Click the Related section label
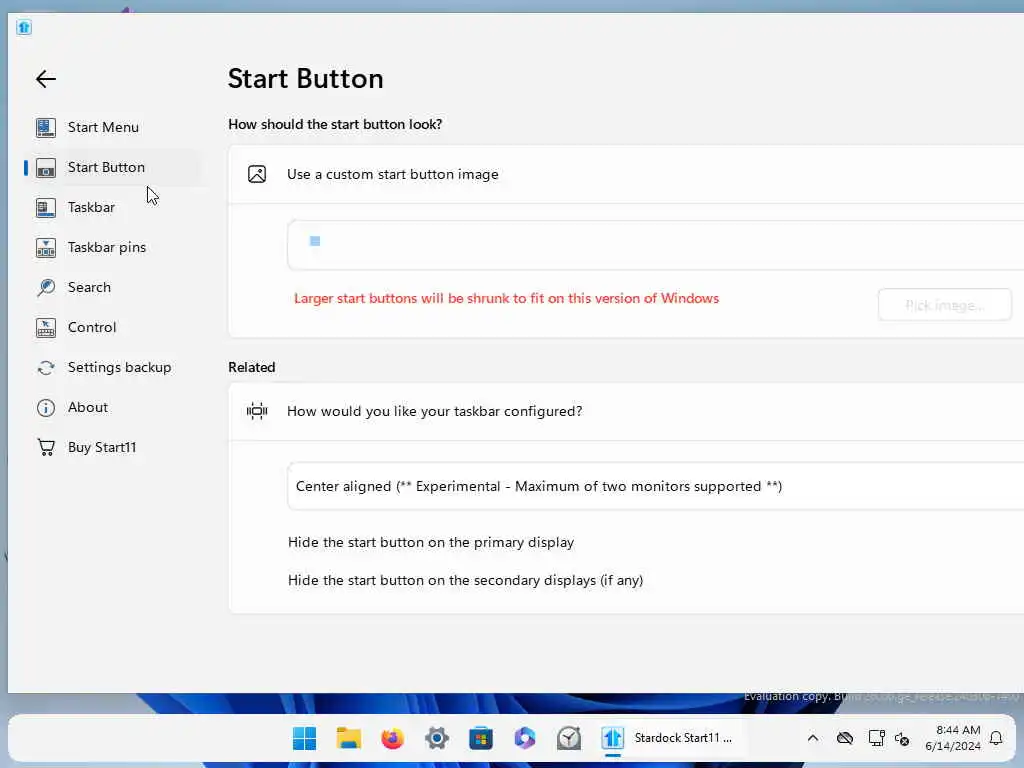Viewport: 1024px width, 768px height. click(251, 368)
